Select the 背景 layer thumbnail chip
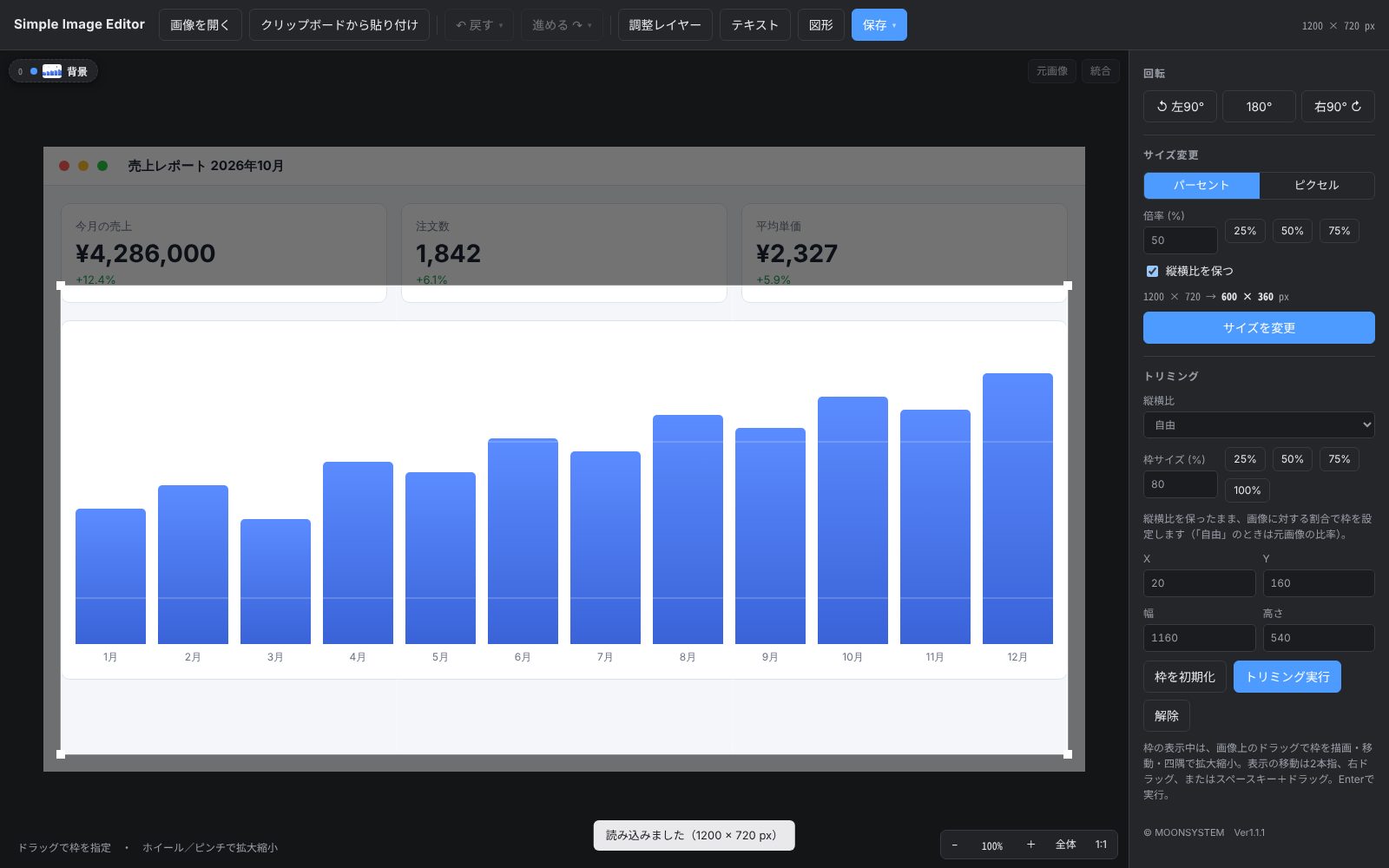Screen dimensions: 1389x868 click(53, 71)
